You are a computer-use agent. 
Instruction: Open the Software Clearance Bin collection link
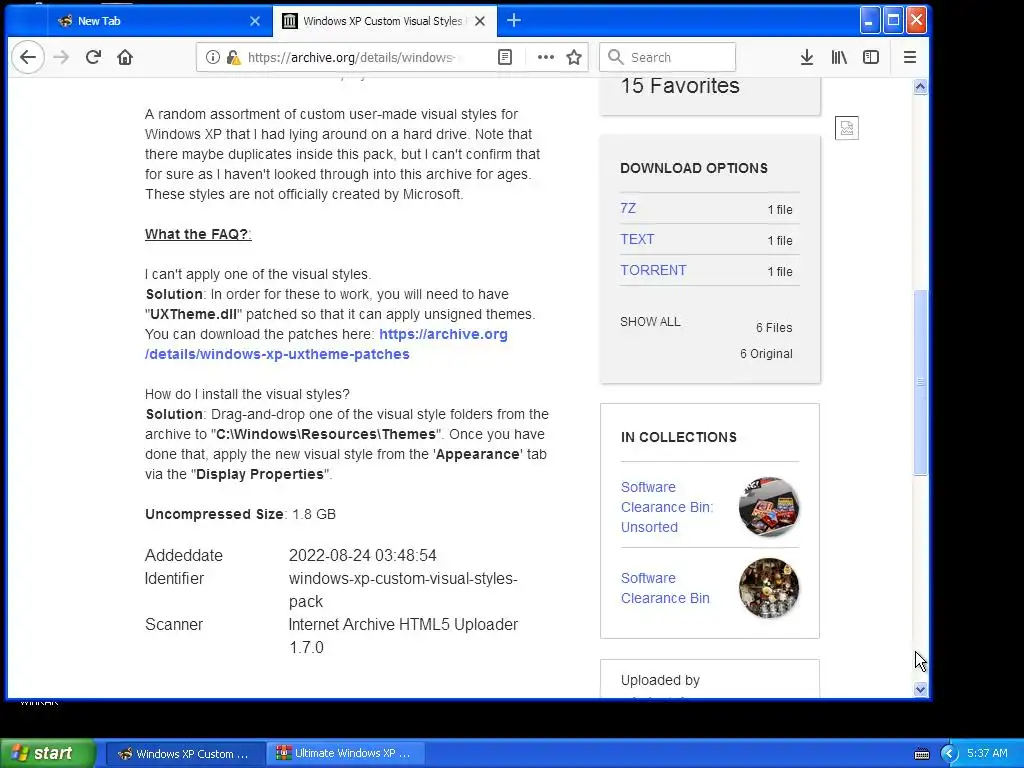(x=665, y=588)
